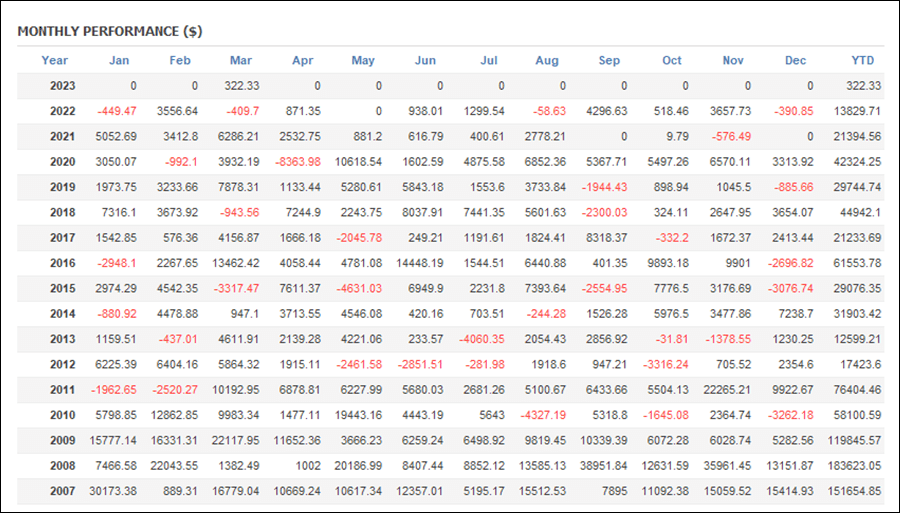Click the Sep column header
Image resolution: width=900 pixels, height=513 pixels.
pyautogui.click(x=609, y=60)
